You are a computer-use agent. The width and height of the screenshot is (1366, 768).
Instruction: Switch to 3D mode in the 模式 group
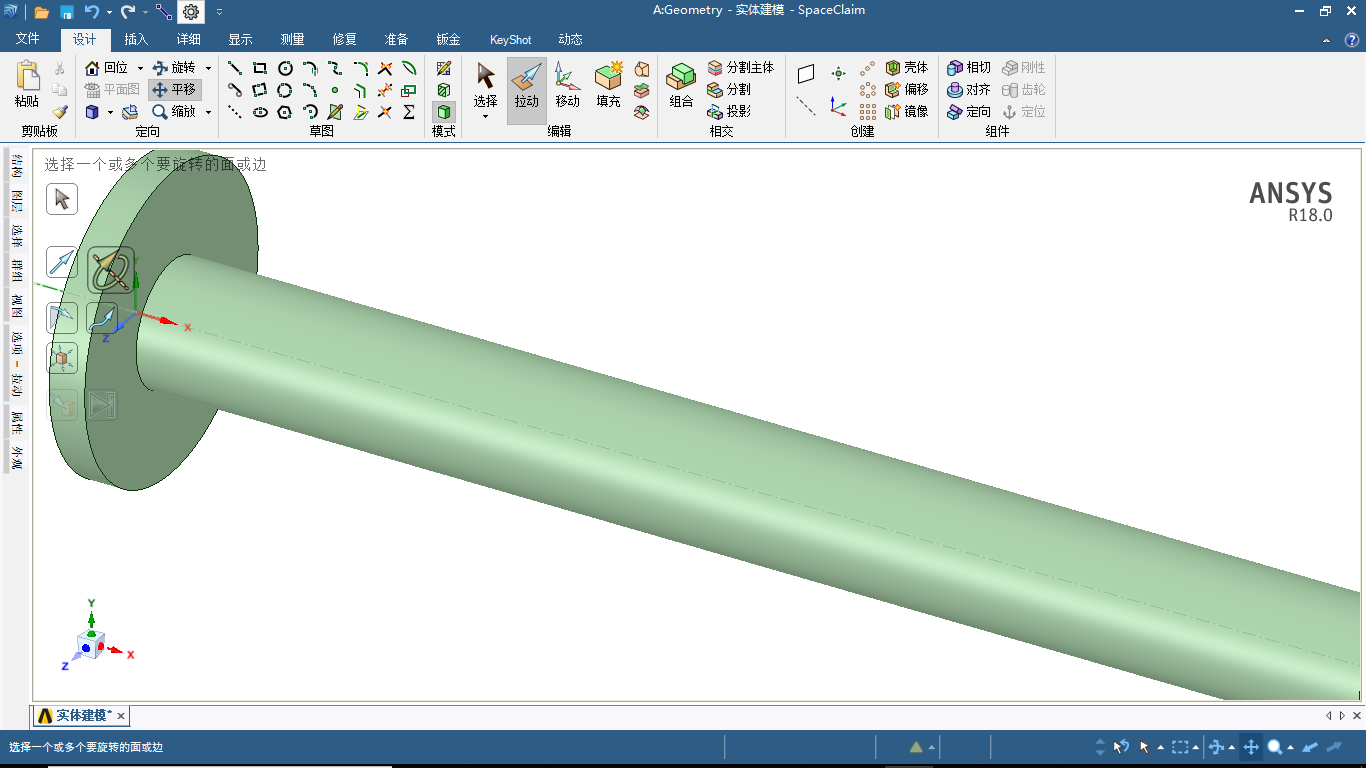click(x=443, y=111)
